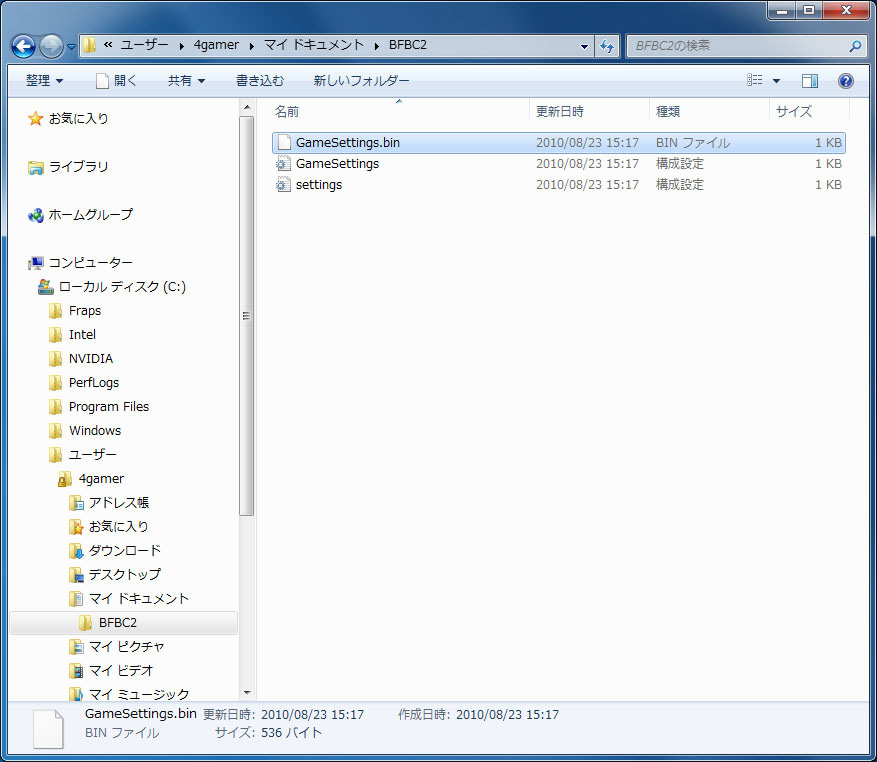Viewport: 877px width, 762px height.
Task: Click the Forward navigation arrow button
Action: click(x=51, y=46)
